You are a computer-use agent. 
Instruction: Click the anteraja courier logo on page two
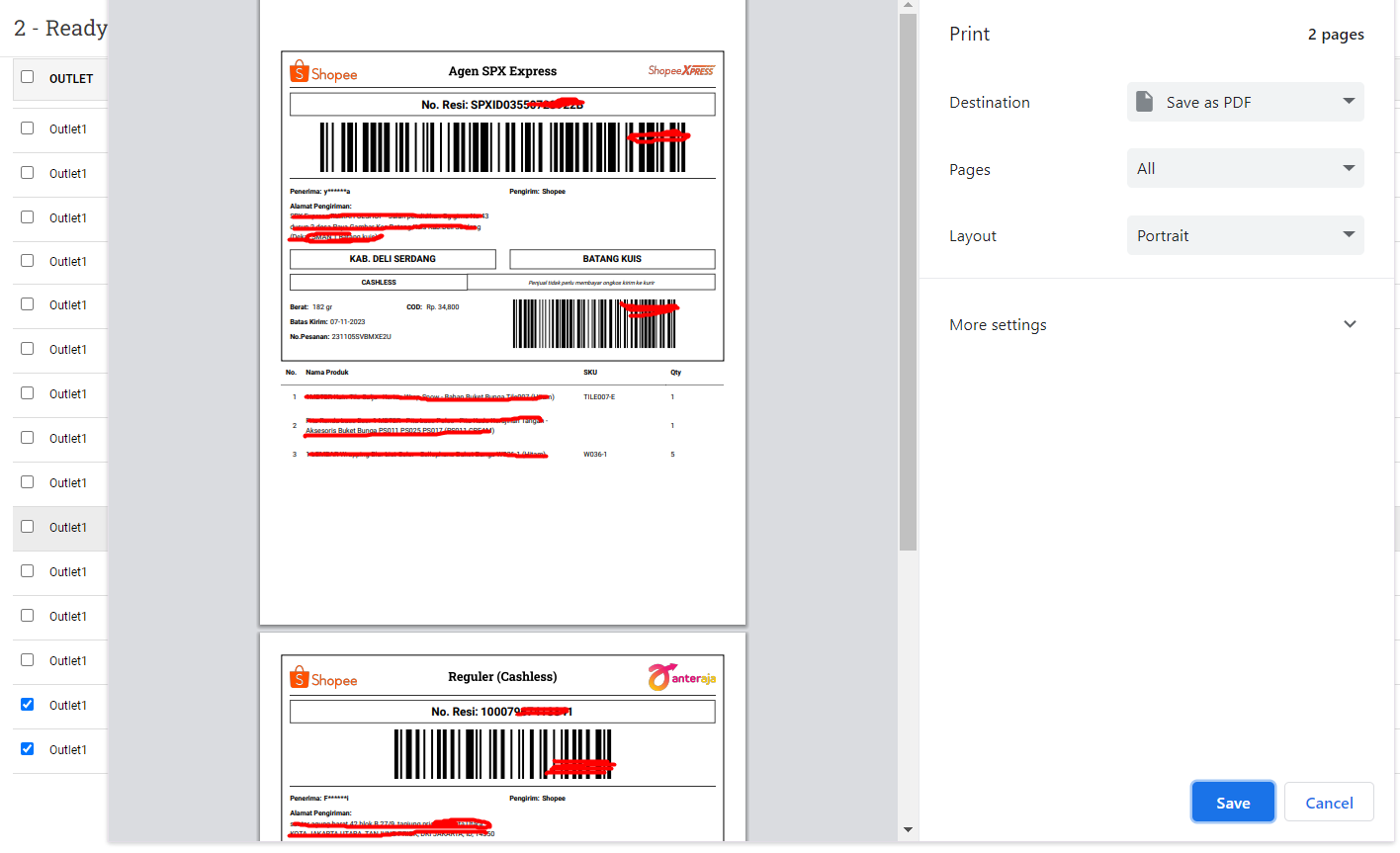[682, 677]
